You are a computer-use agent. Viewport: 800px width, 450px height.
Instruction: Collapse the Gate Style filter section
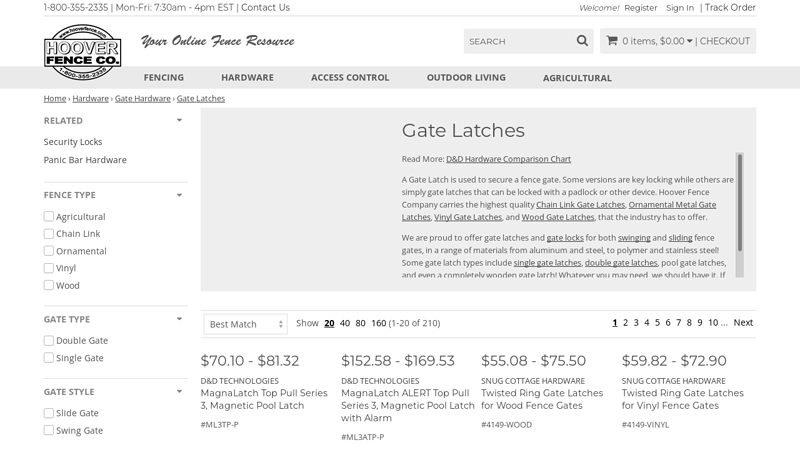point(180,392)
